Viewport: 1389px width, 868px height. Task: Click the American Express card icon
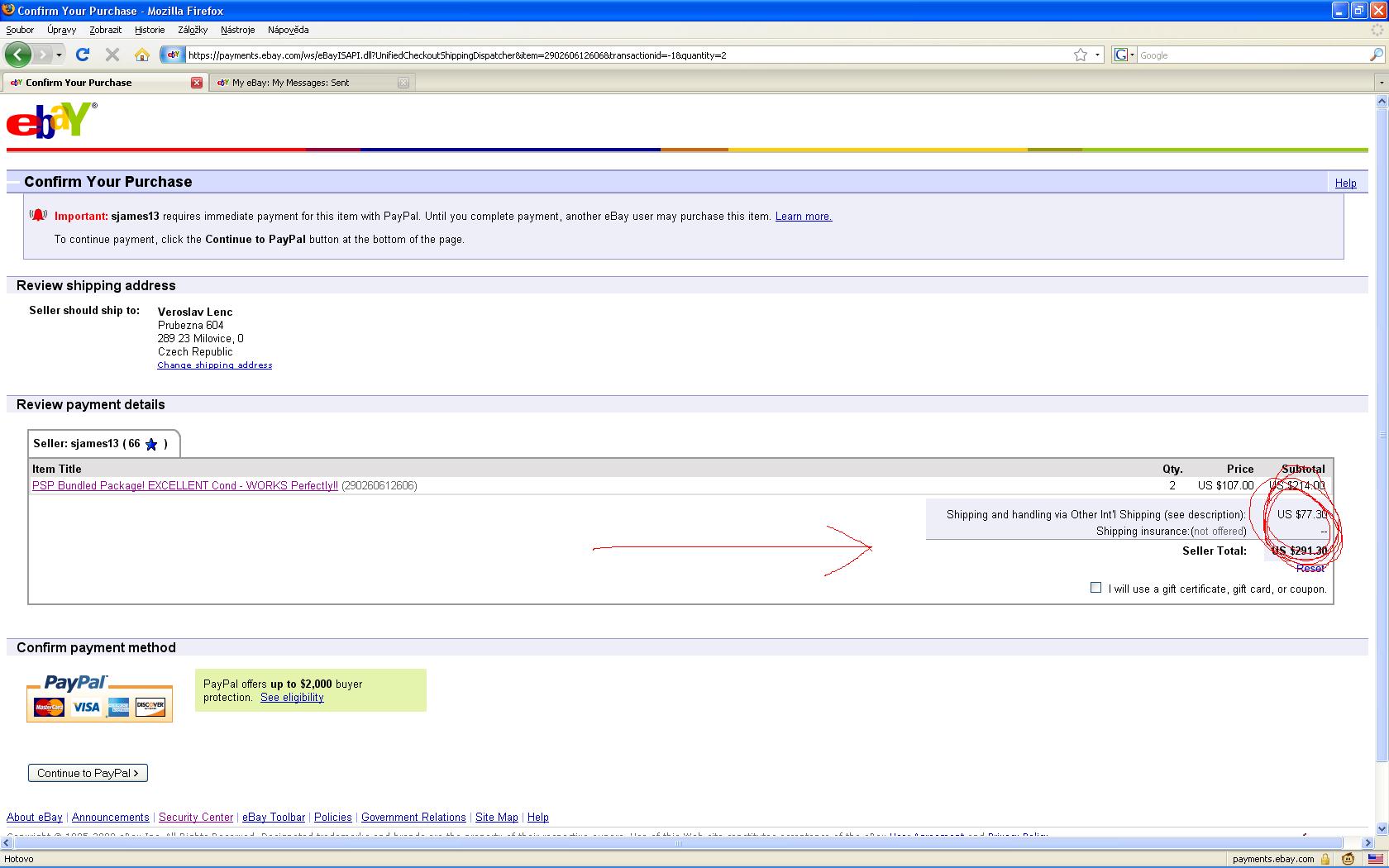[x=118, y=708]
